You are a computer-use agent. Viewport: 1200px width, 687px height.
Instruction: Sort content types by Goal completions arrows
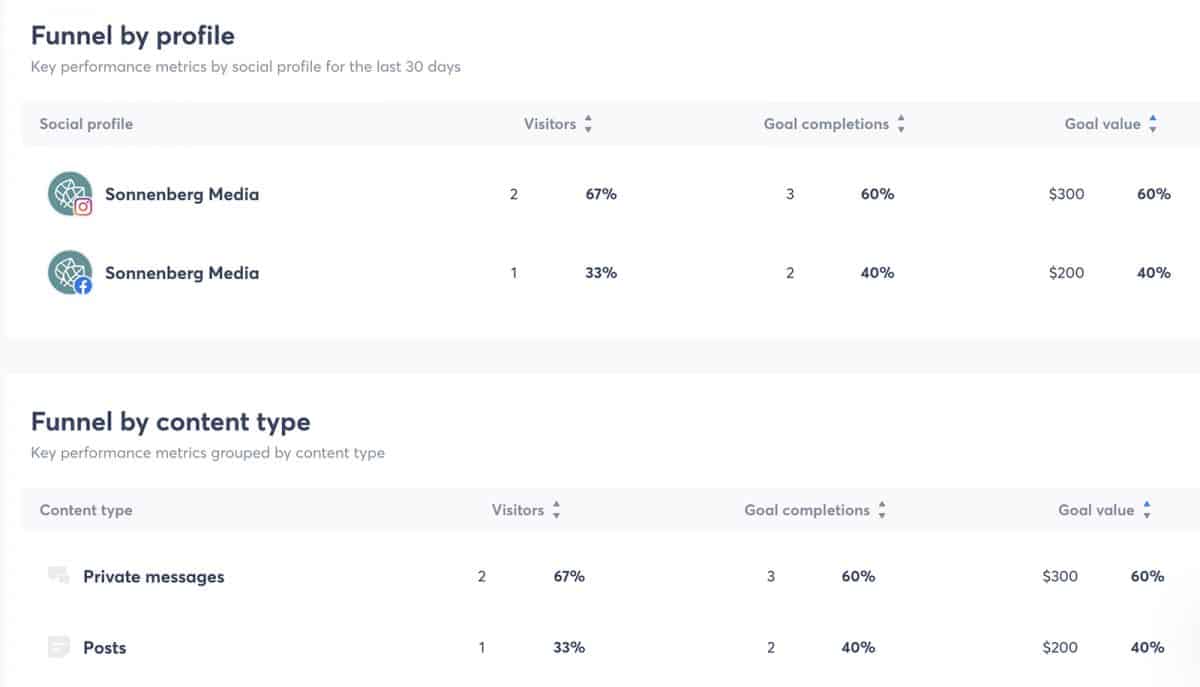882,510
